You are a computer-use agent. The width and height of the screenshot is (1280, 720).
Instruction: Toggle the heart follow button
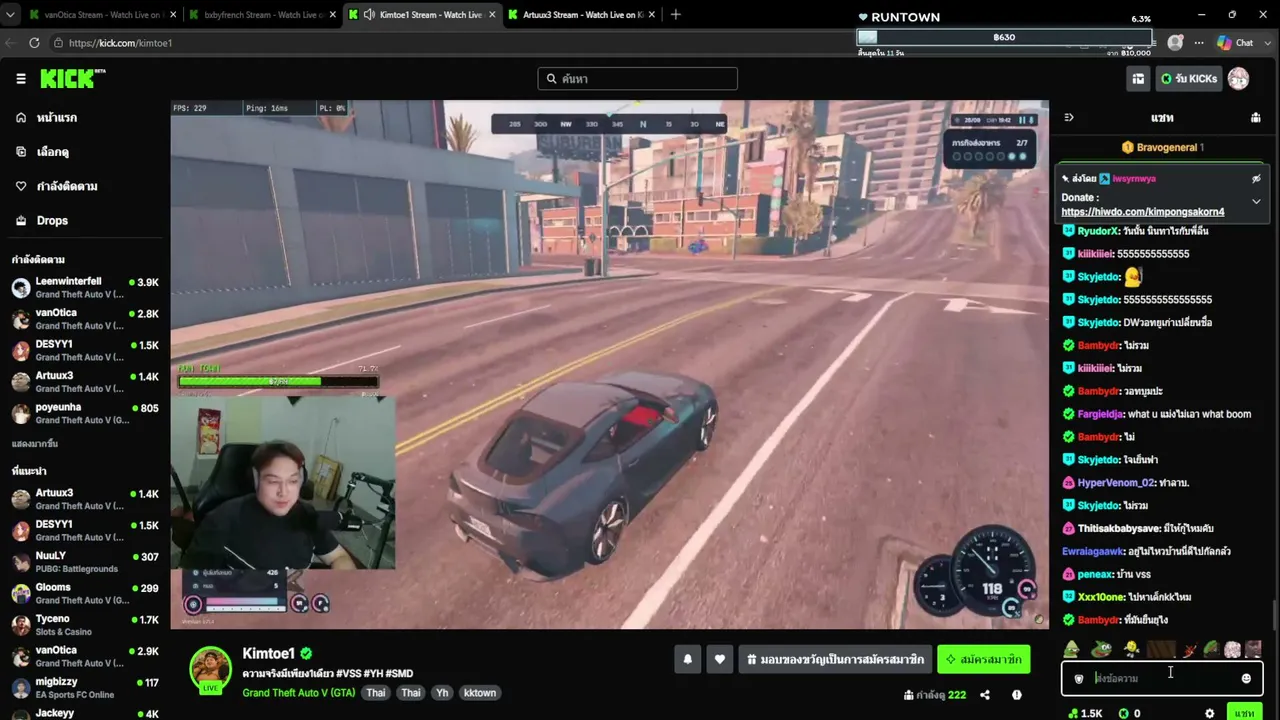click(x=719, y=659)
